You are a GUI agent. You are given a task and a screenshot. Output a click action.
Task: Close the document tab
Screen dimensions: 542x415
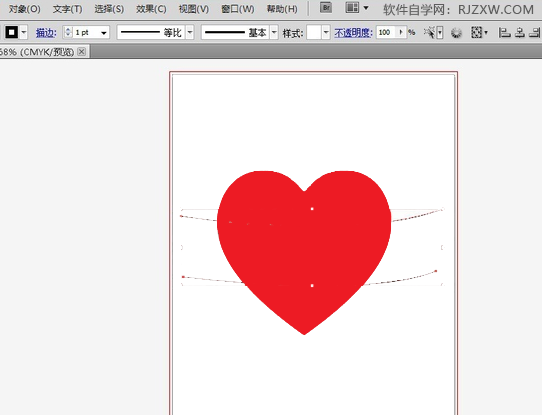pyautogui.click(x=82, y=51)
